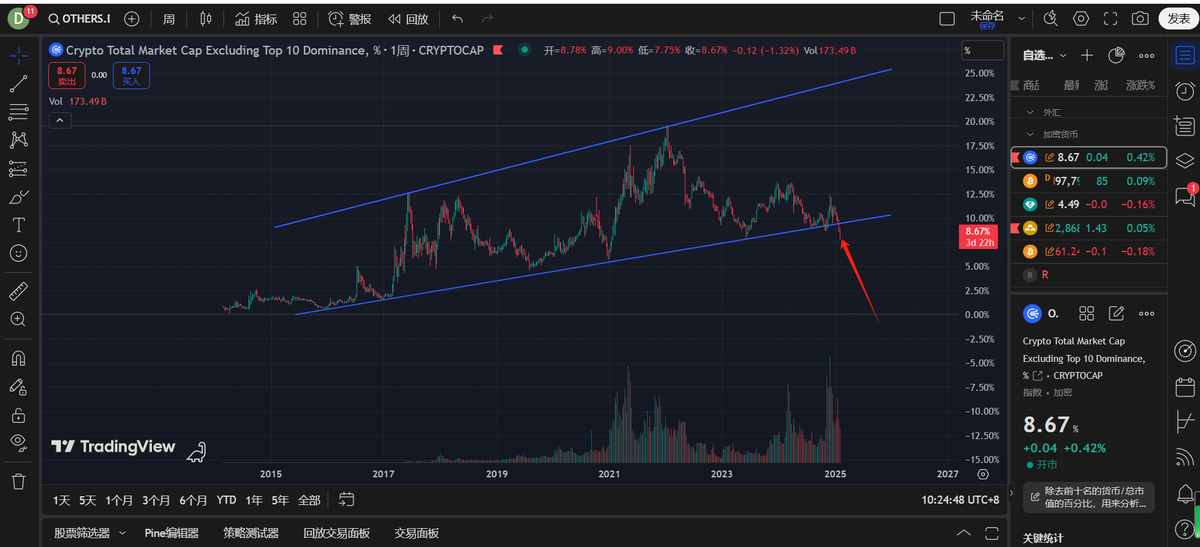Select the crosshair cursor tool
This screenshot has height=547, width=1200.
[x=18, y=55]
